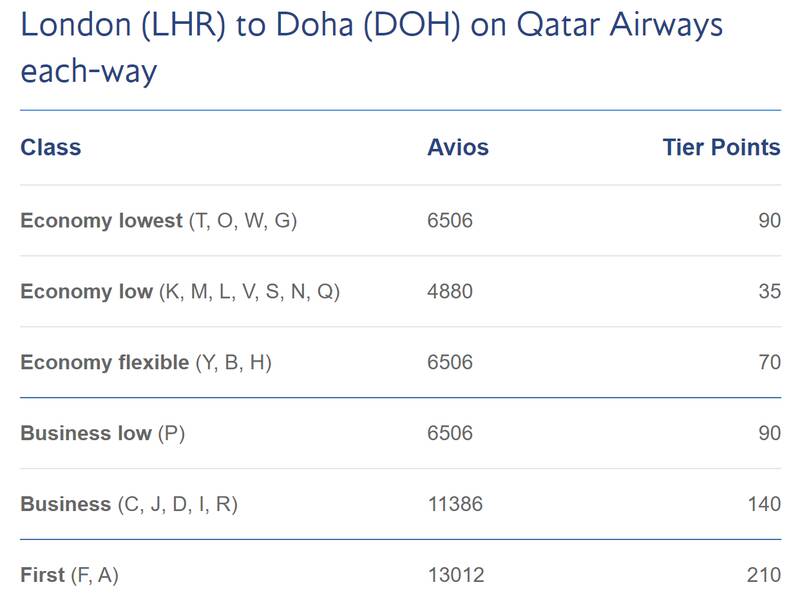Click the 11386 Avios value

pos(455,505)
